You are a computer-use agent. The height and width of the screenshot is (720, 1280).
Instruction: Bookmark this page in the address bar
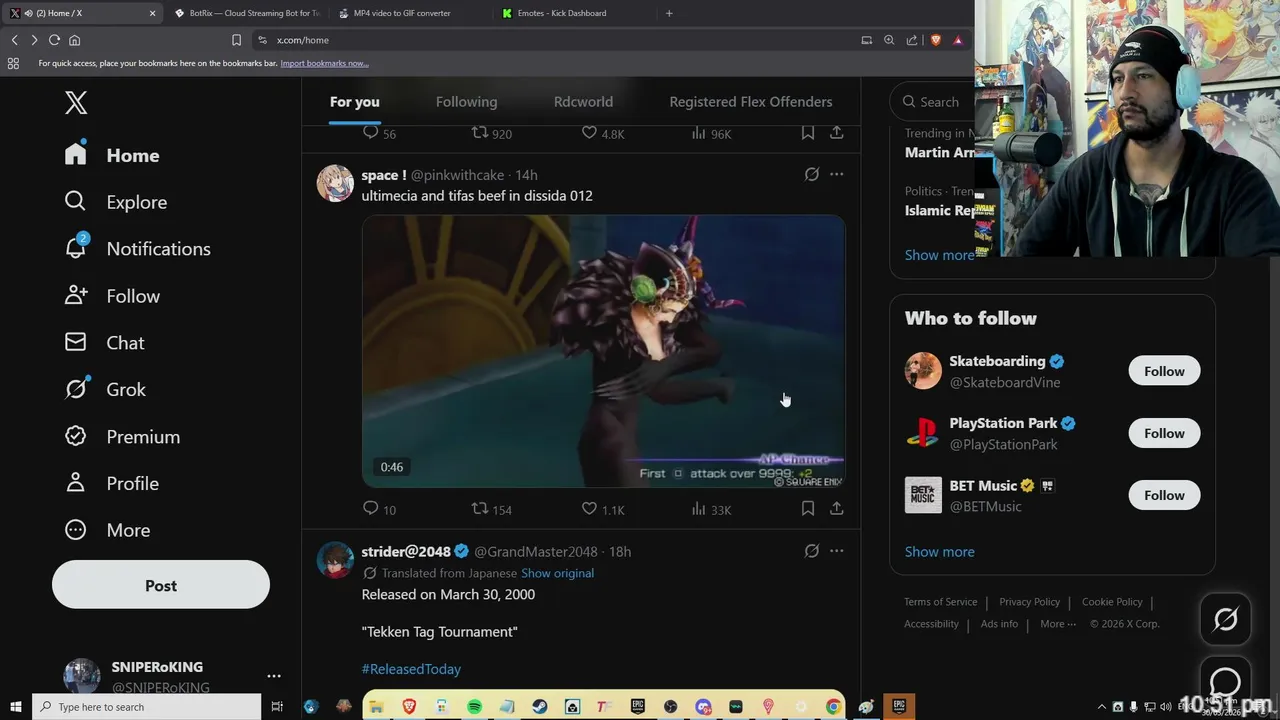(236, 40)
